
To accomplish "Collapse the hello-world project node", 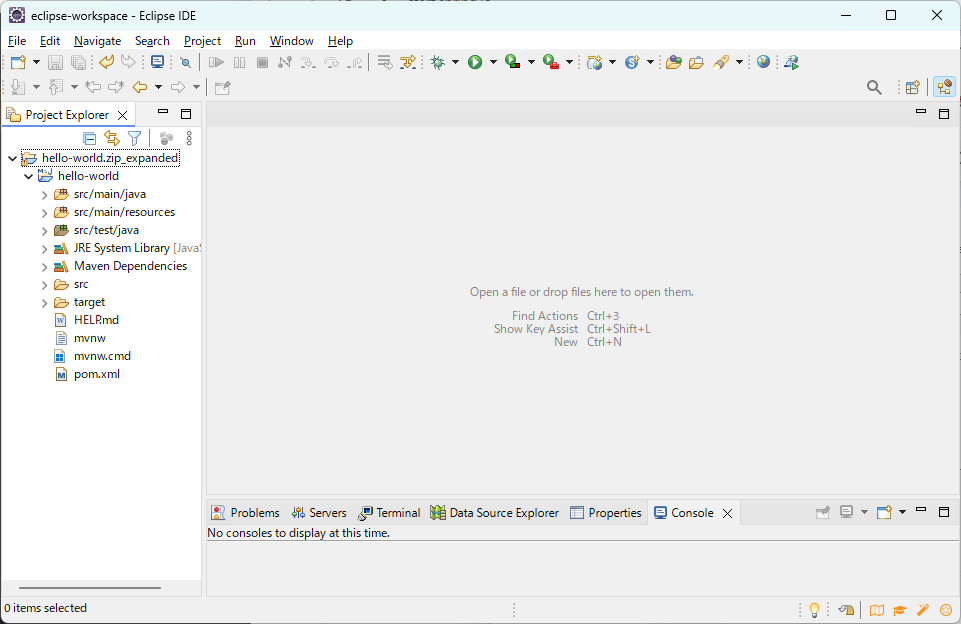I will click(x=28, y=176).
